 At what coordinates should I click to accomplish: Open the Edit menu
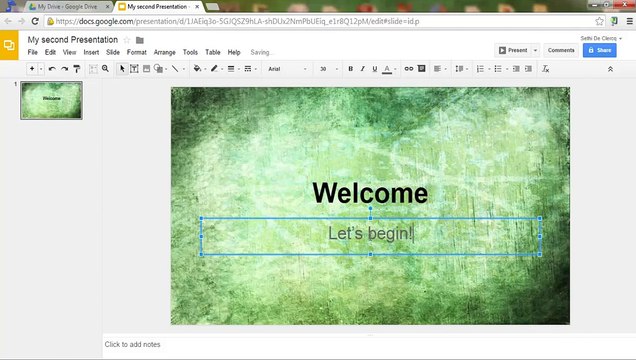[x=50, y=52]
